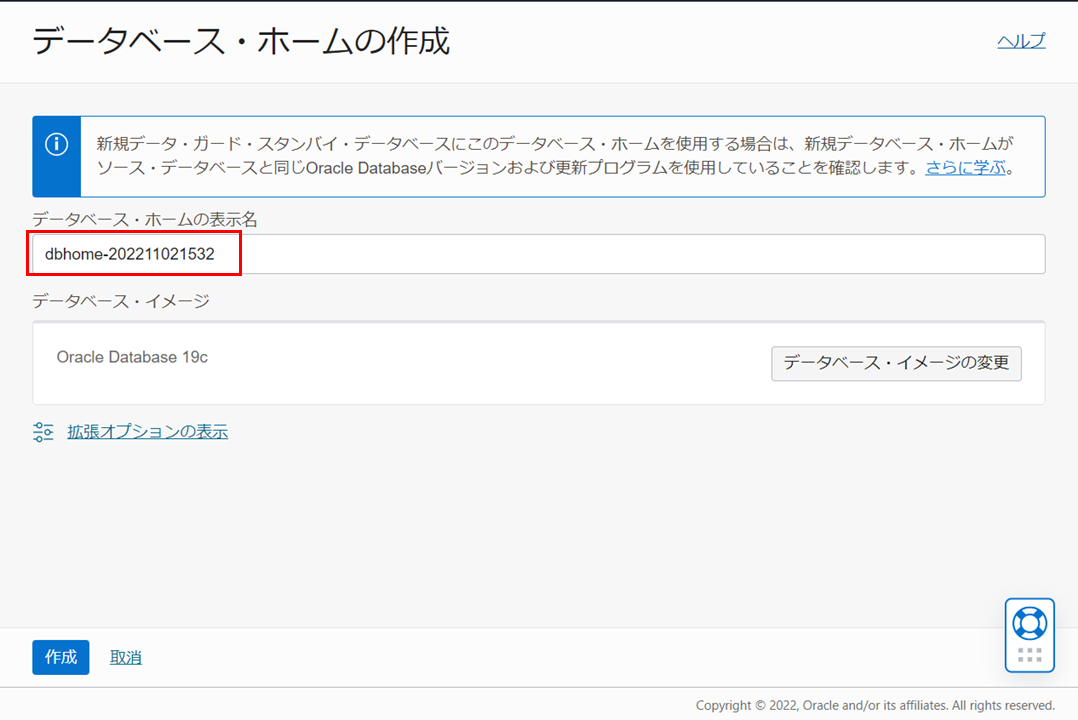Click the データベース・ホームの作成 heading
Screen dimensions: 1078x720
241,42
